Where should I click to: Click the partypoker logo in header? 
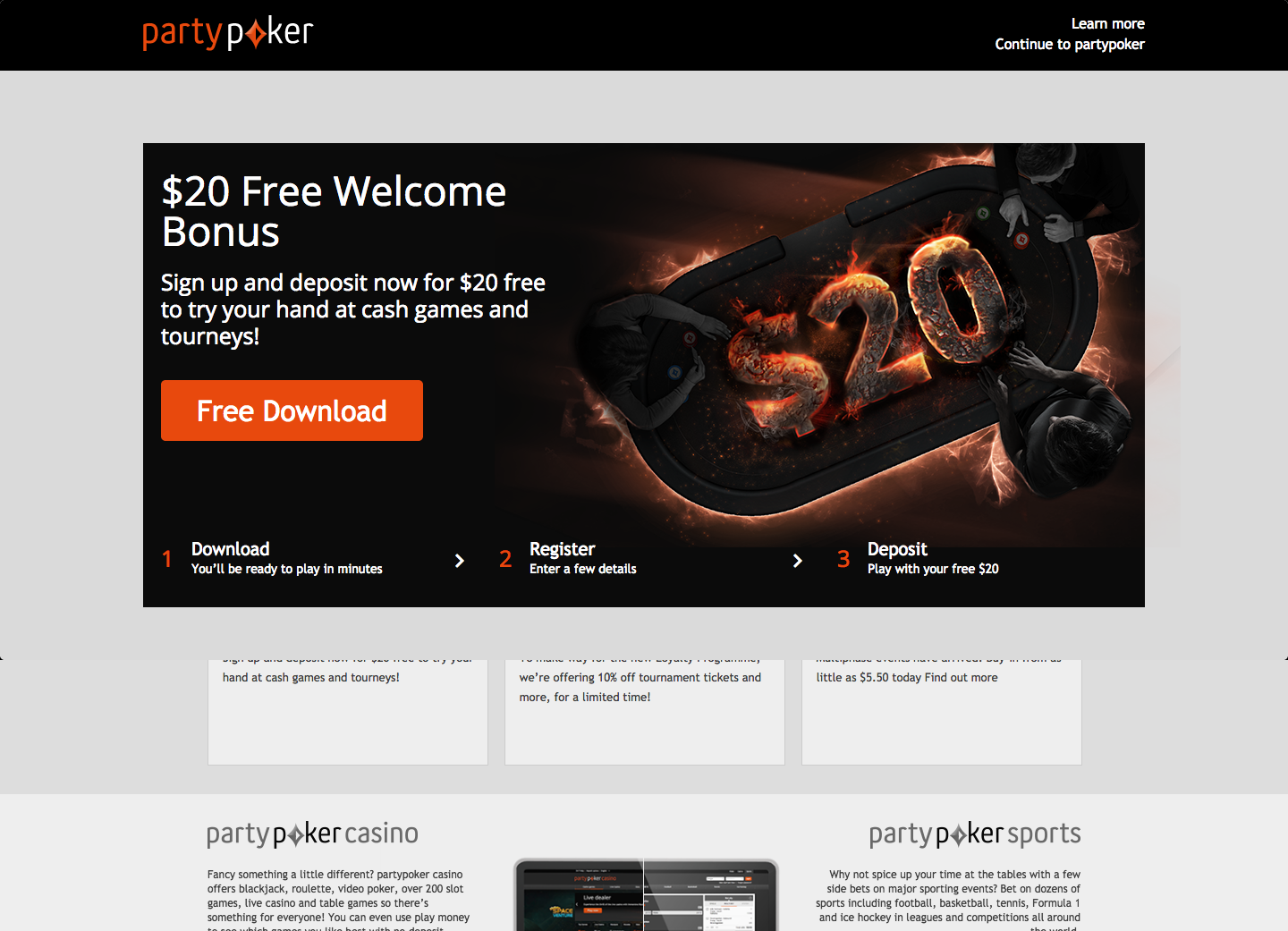point(227,33)
